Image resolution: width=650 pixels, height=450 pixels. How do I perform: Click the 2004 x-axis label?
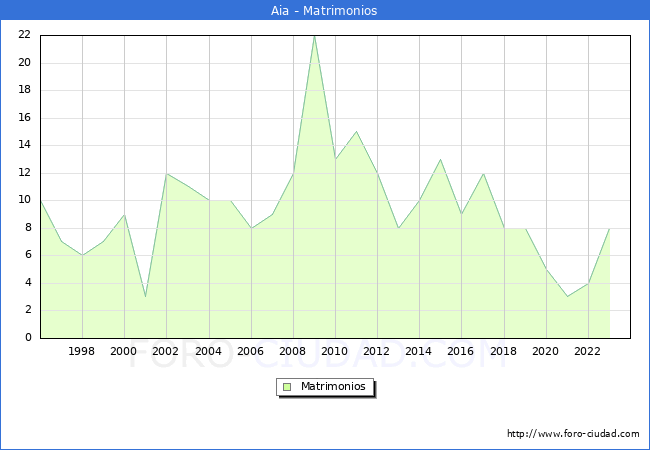[208, 351]
